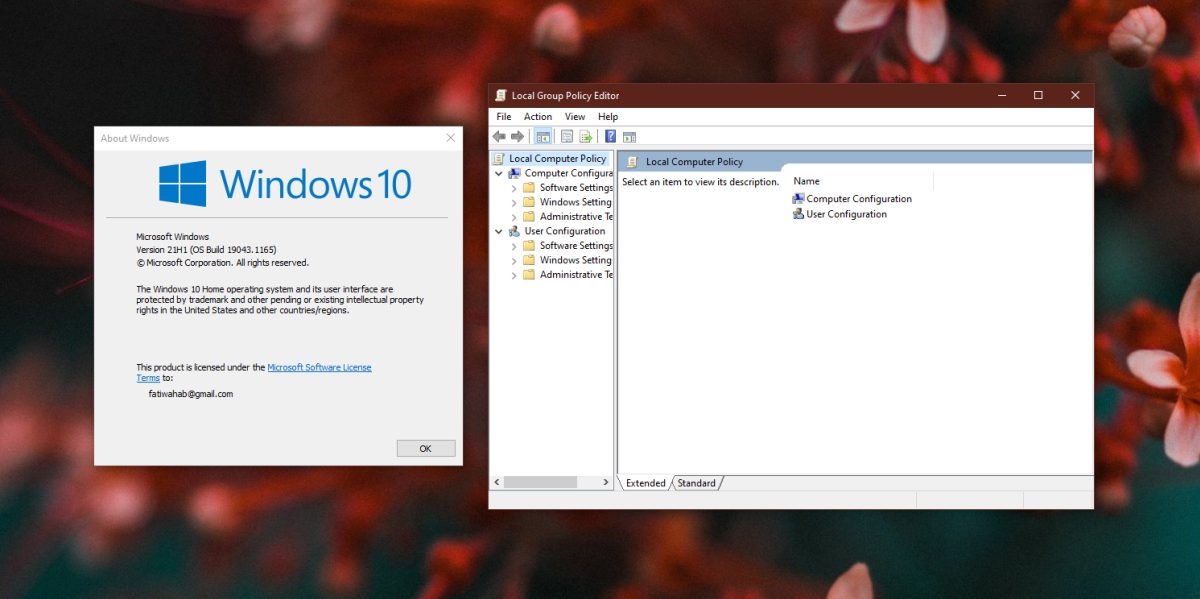1200x599 pixels.
Task: Select User Configuration icon in the right pane list
Action: pos(798,214)
